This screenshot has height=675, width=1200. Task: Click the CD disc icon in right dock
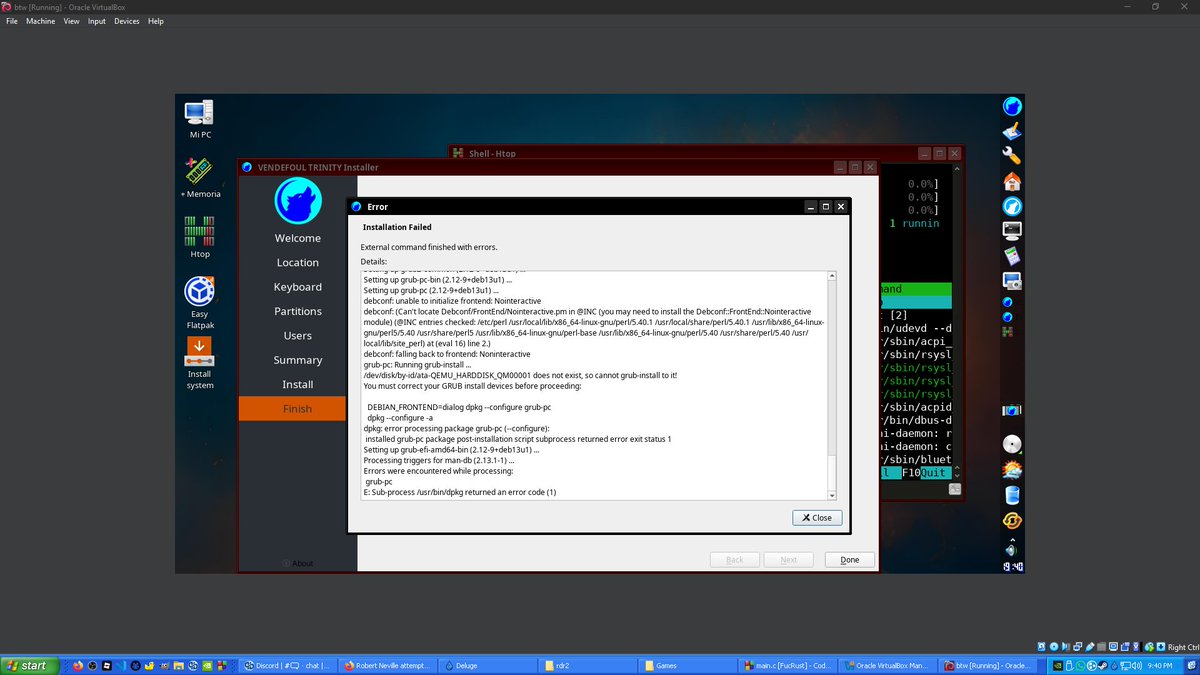1012,445
